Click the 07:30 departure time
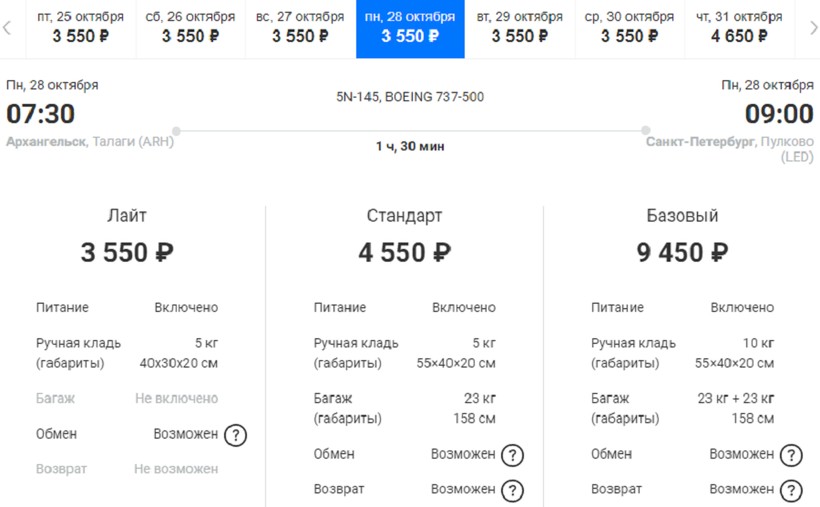Image resolution: width=820 pixels, height=507 pixels. pos(41,114)
